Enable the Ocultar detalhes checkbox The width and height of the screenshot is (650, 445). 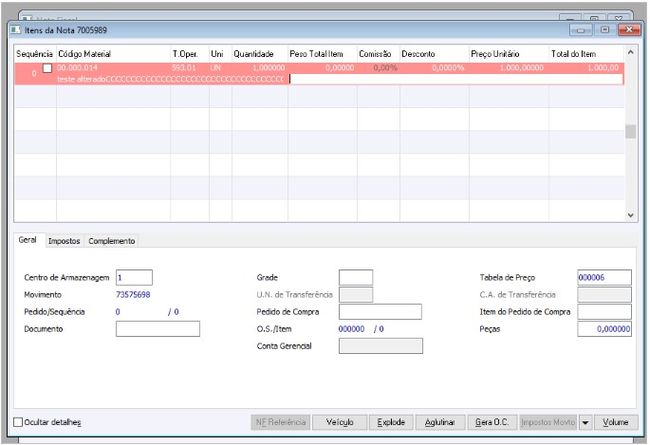[x=18, y=422]
